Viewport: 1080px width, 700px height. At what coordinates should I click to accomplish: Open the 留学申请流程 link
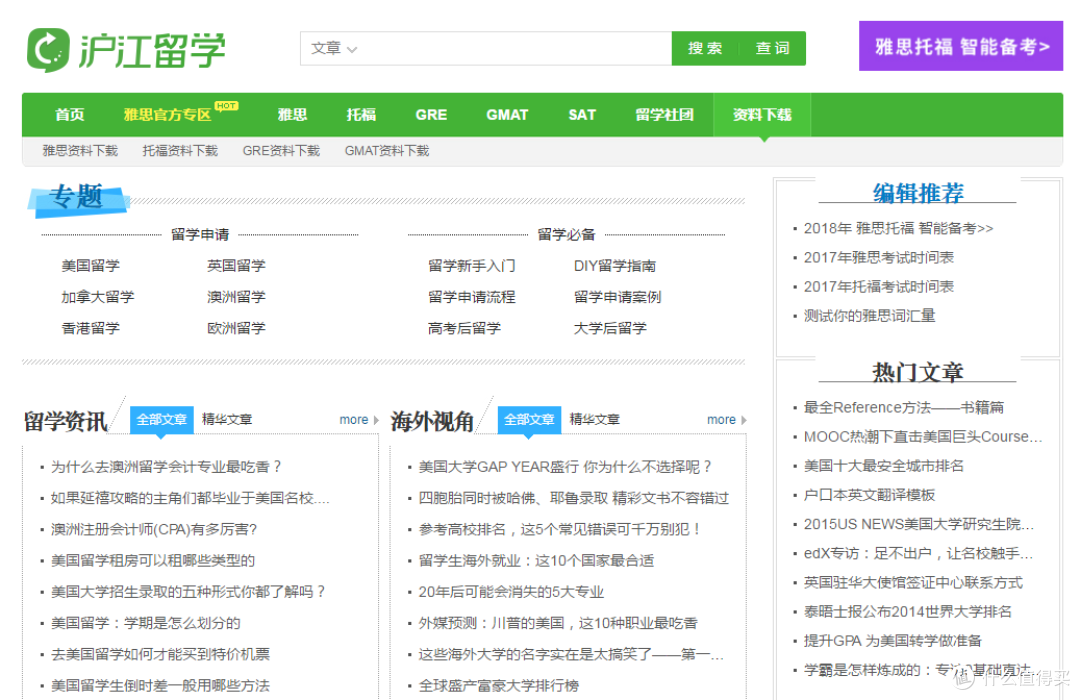(x=472, y=297)
